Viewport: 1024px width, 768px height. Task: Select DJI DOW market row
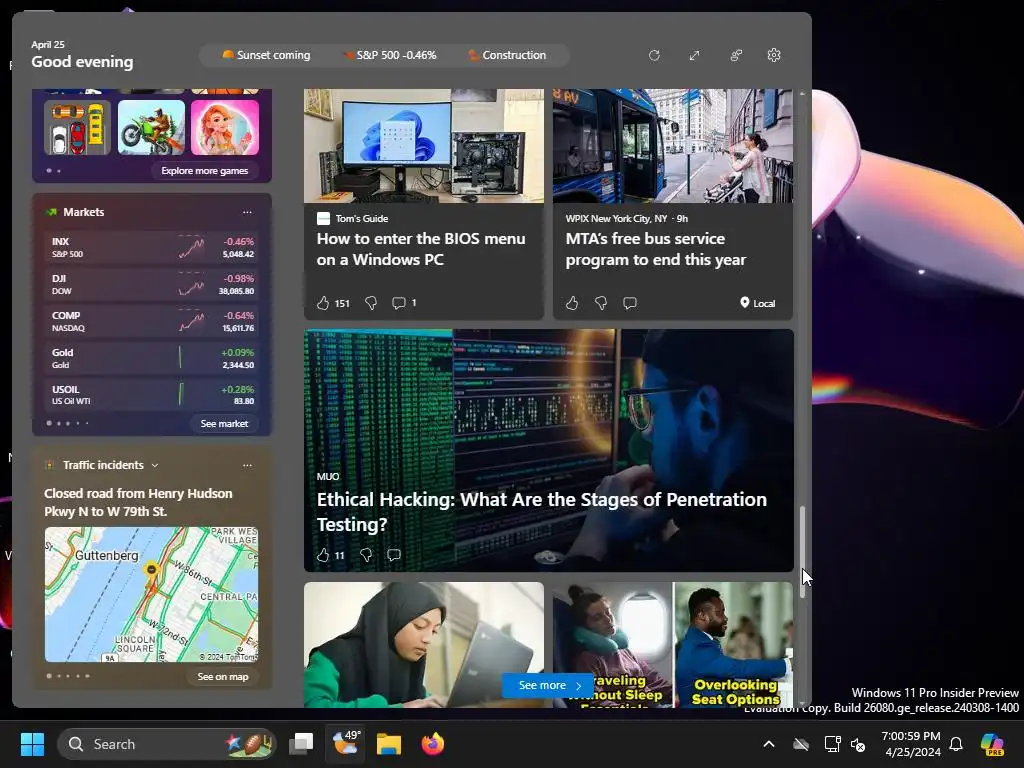(x=152, y=285)
